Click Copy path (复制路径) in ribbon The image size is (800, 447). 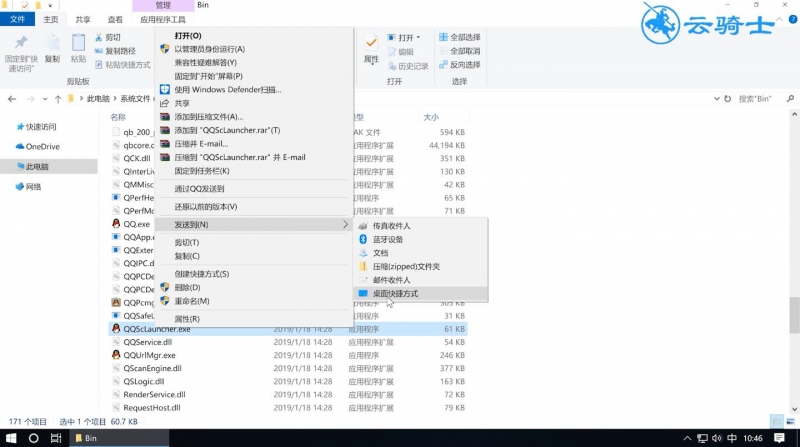coord(115,51)
